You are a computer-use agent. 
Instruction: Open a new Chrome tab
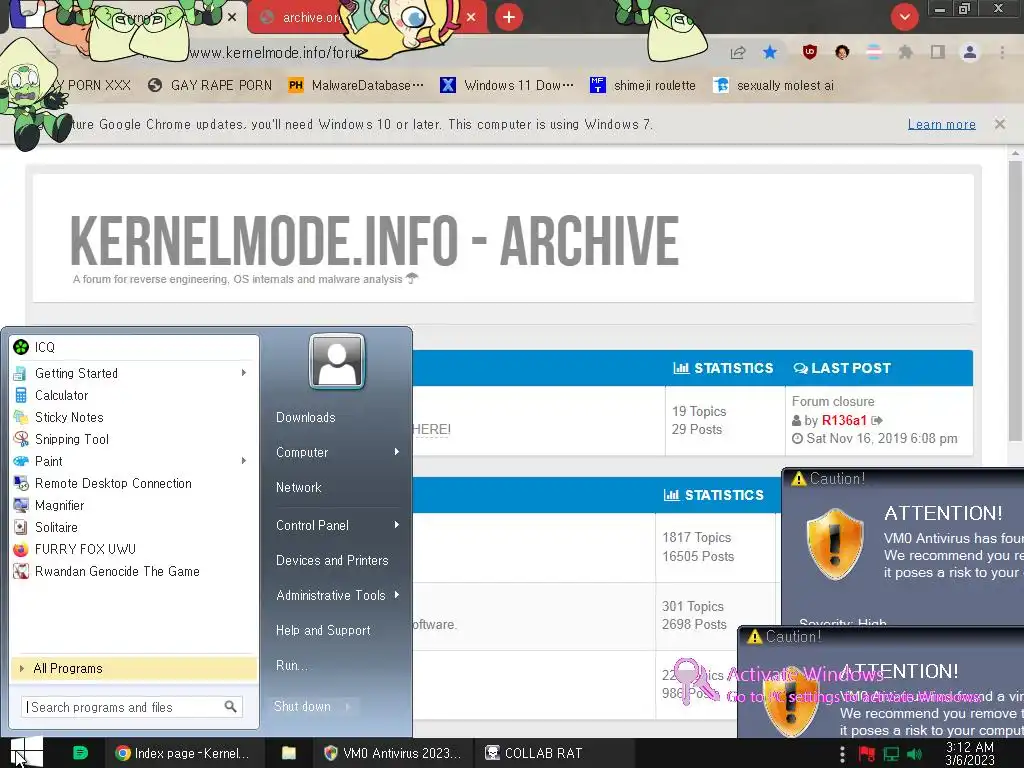(509, 17)
